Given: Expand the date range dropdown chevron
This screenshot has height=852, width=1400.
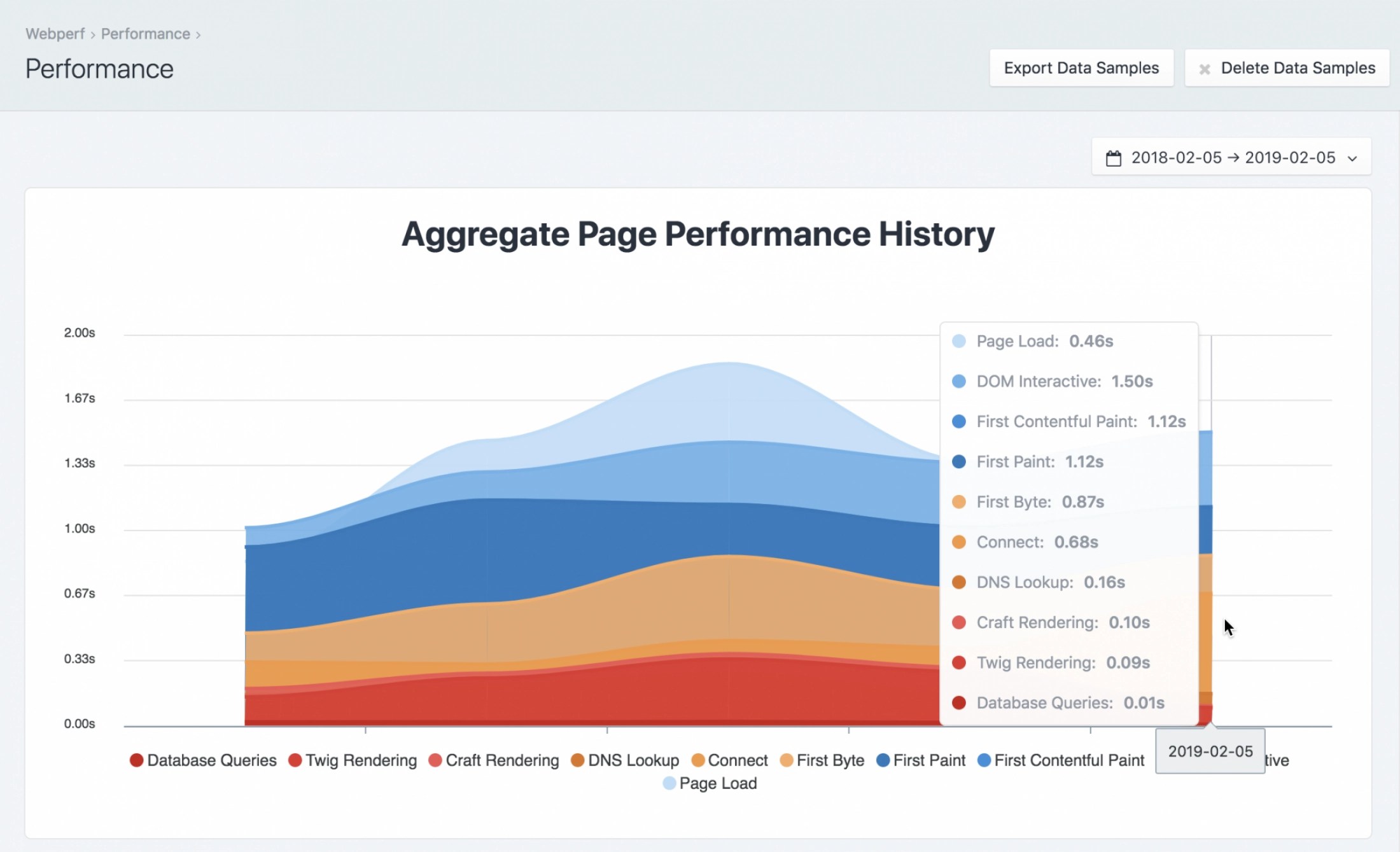Looking at the screenshot, I should click(1352, 158).
